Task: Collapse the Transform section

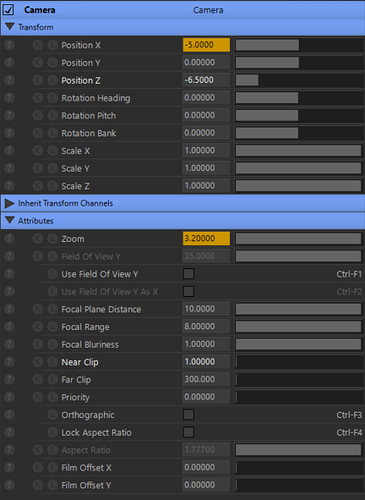Action: point(10,27)
